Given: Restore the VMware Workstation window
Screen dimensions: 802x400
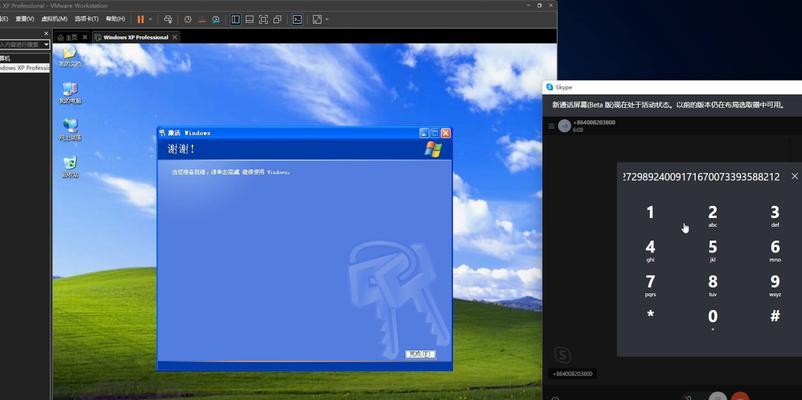Looking at the screenshot, I should (x=539, y=6).
